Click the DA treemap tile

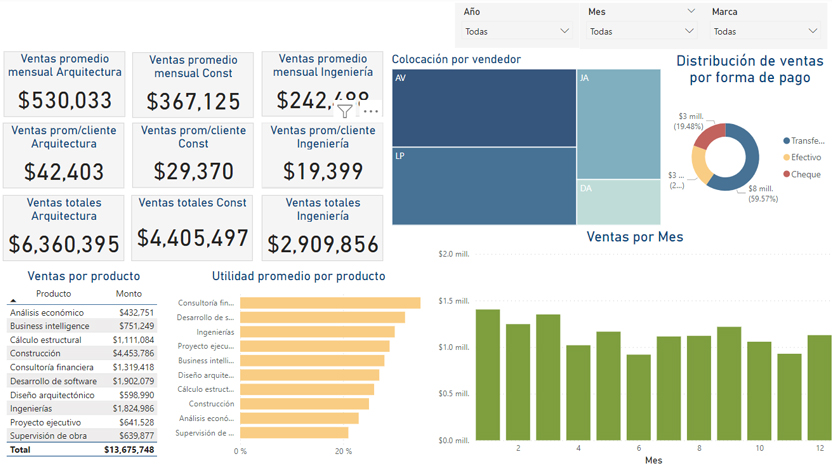coord(618,203)
